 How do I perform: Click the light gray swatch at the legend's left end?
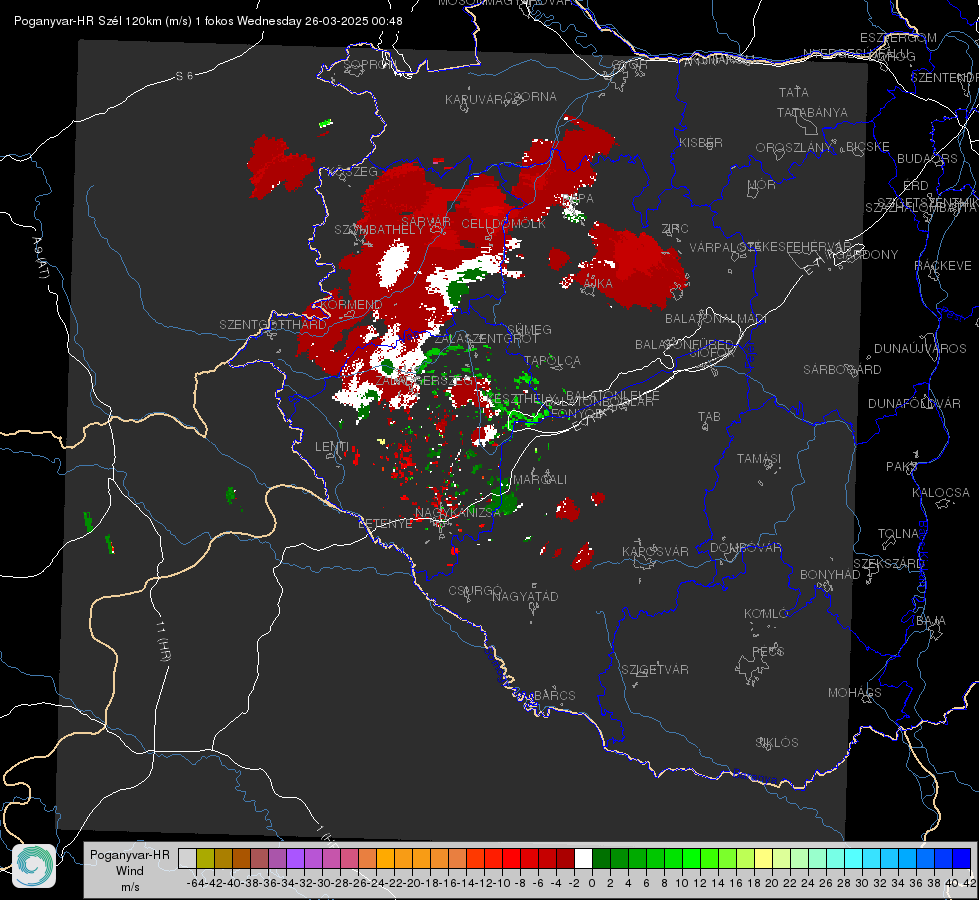(187, 859)
